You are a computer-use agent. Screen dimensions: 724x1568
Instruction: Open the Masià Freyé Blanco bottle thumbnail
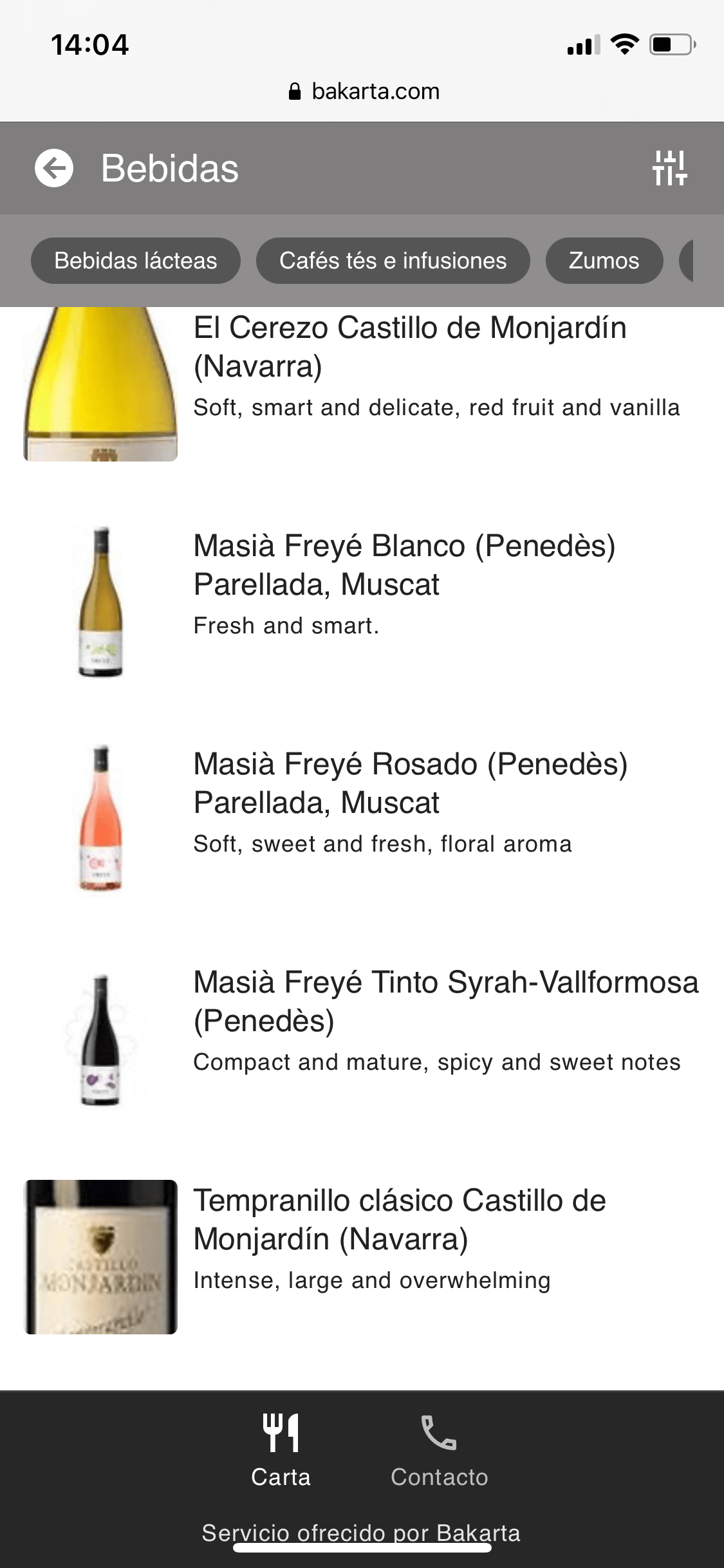point(100,602)
